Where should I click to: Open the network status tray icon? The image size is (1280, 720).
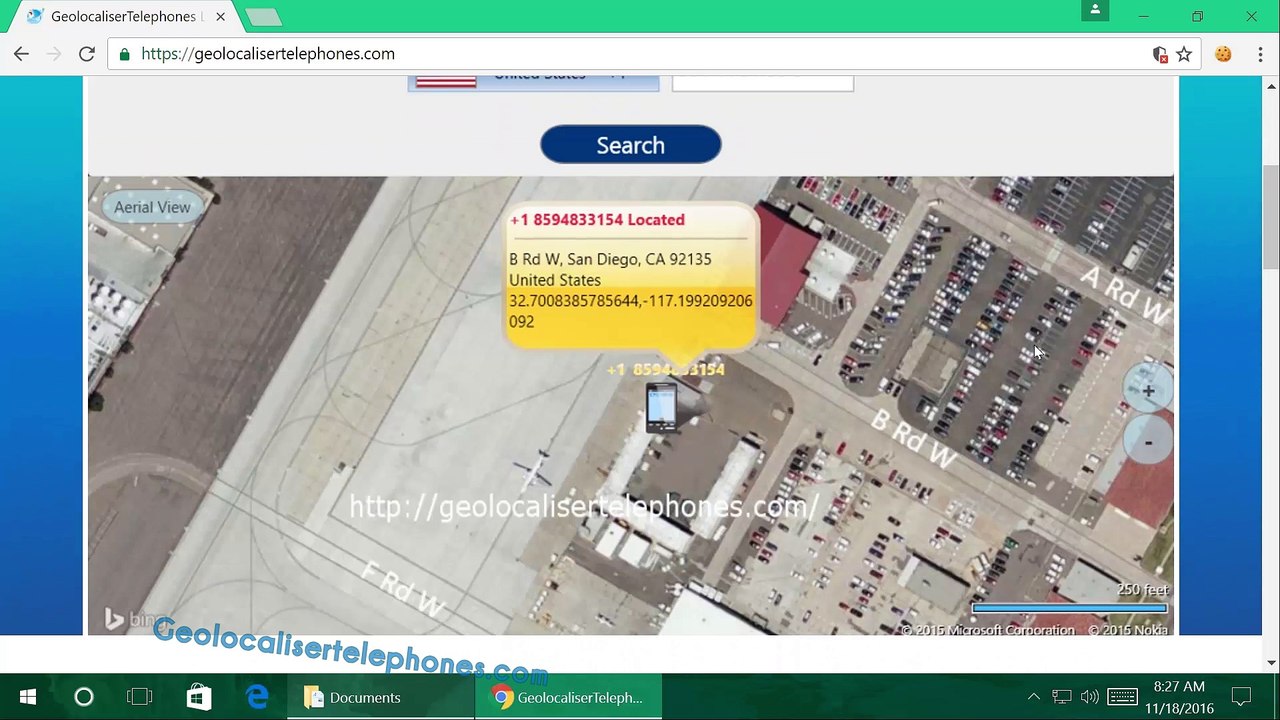coord(1062,697)
